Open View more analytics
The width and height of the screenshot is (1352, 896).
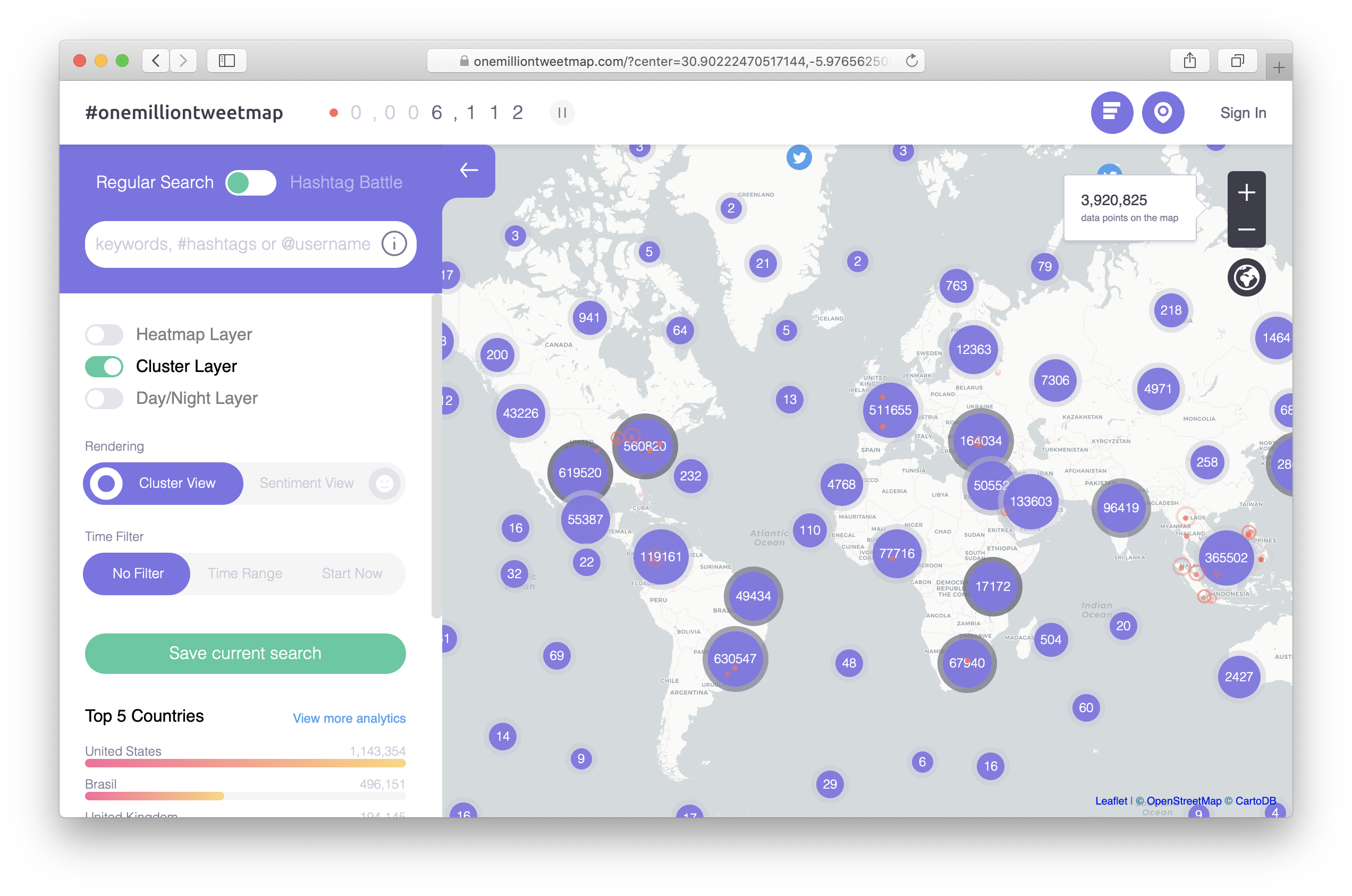[349, 719]
